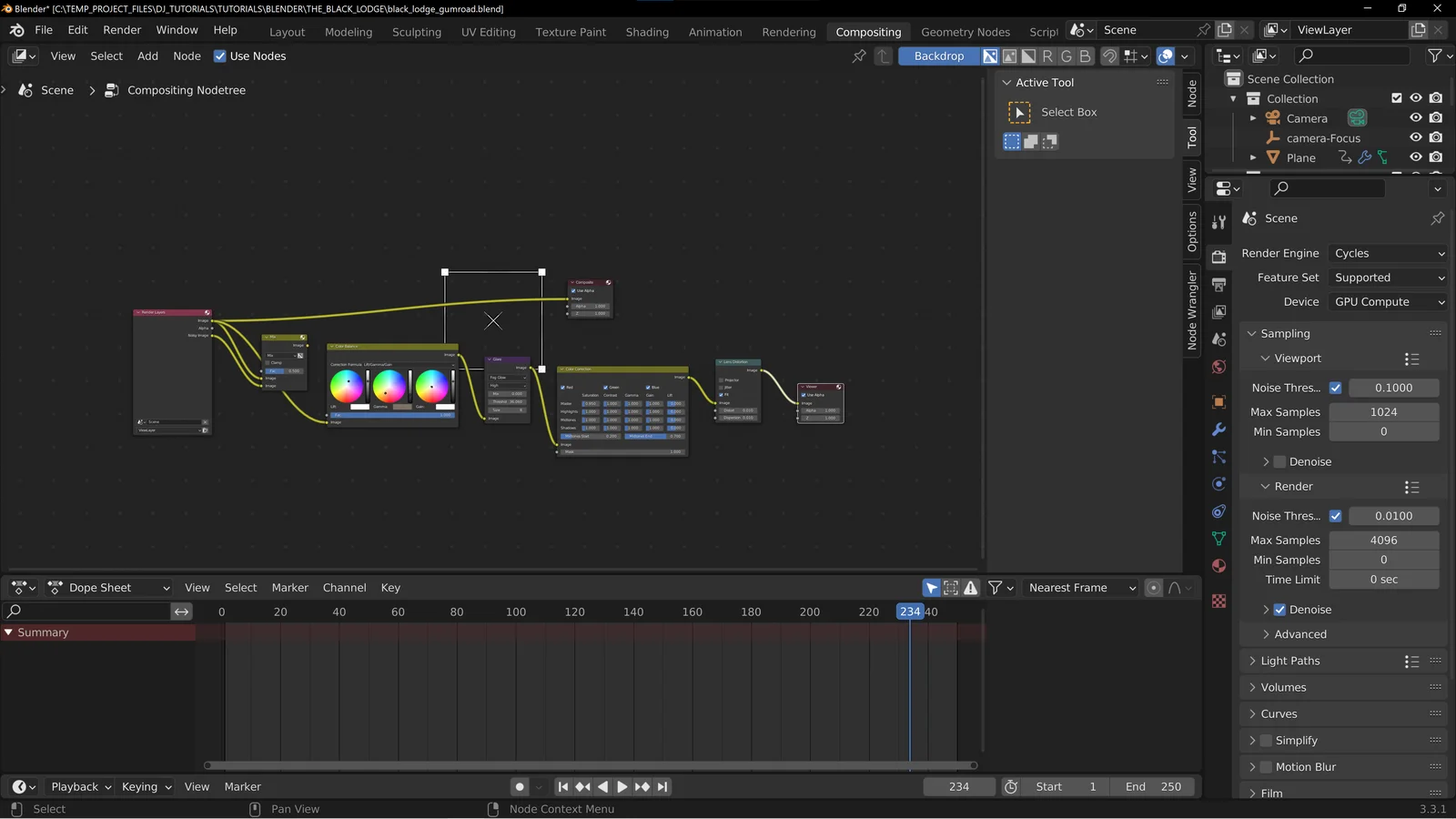Open Scene from the breadcrumb path
This screenshot has height=819, width=1456.
(56, 90)
